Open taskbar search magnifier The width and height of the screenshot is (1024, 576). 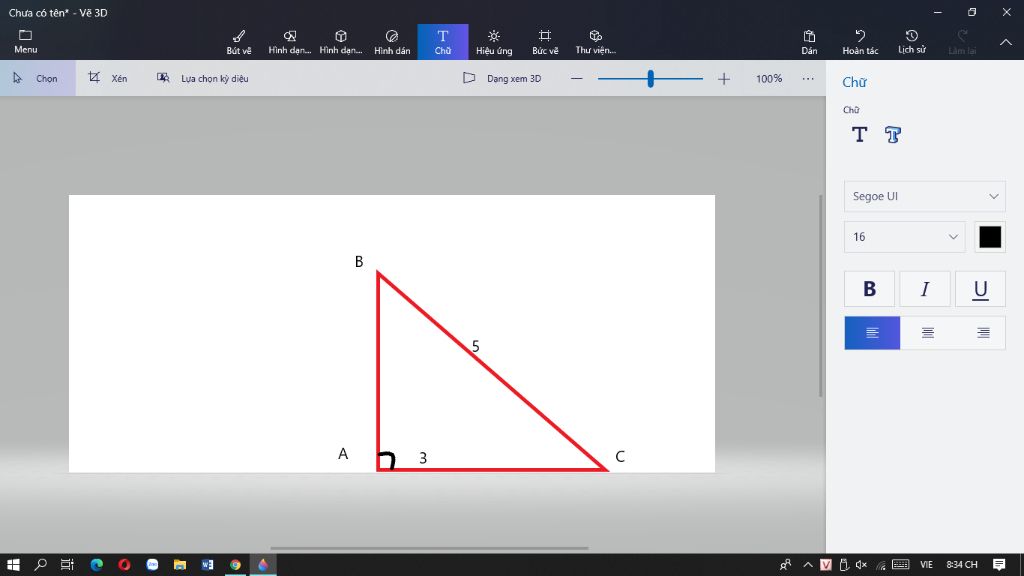tap(40, 564)
